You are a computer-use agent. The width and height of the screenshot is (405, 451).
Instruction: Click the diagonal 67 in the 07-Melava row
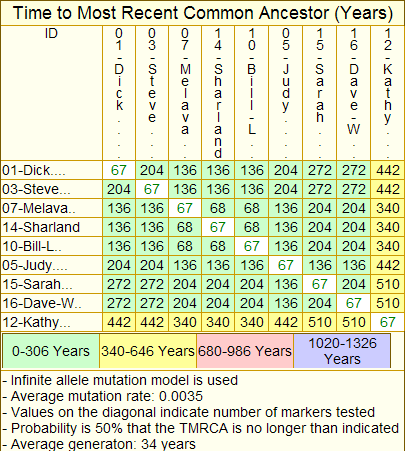pyautogui.click(x=185, y=208)
